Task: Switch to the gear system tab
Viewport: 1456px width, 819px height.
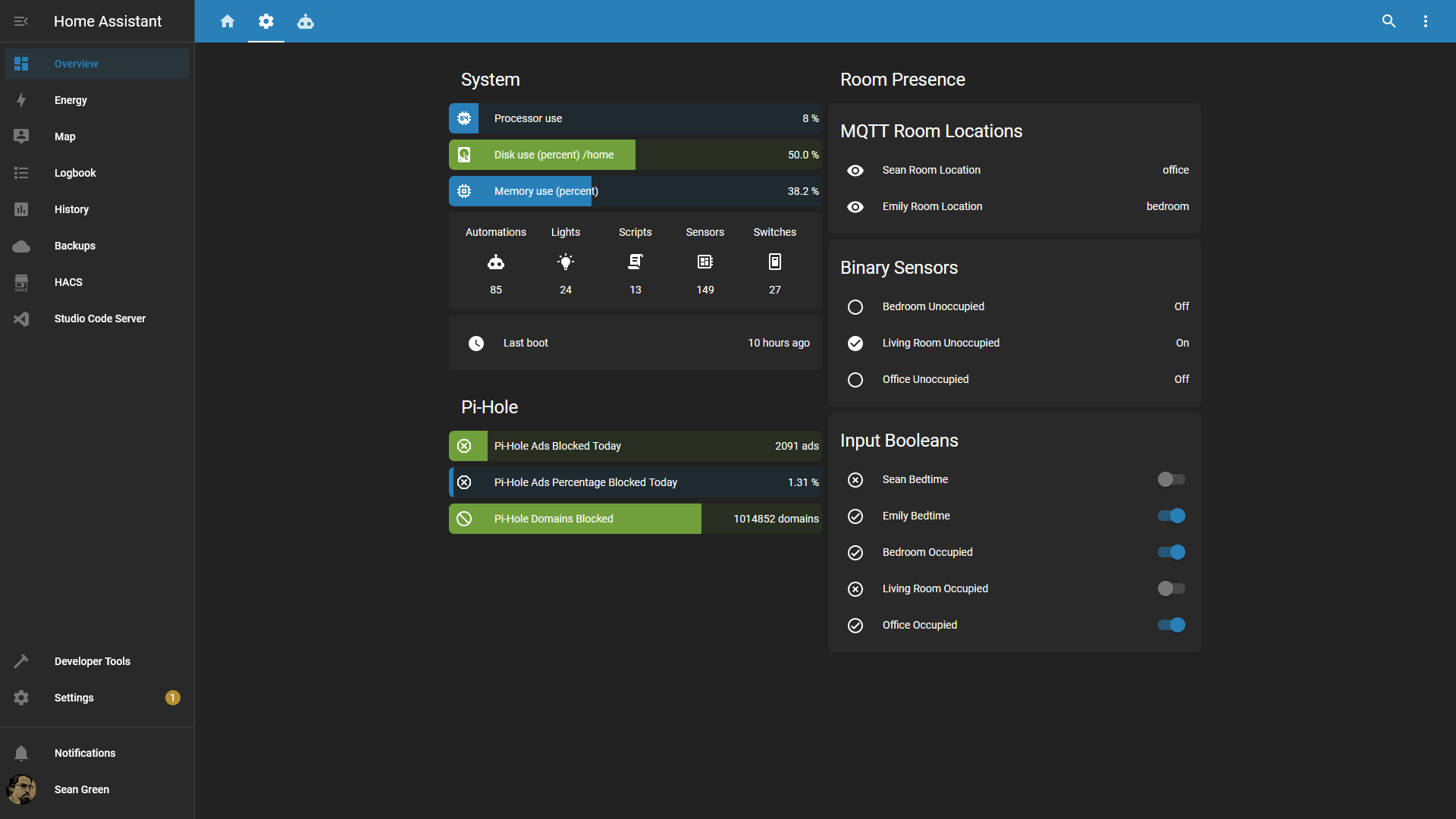Action: pyautogui.click(x=266, y=21)
